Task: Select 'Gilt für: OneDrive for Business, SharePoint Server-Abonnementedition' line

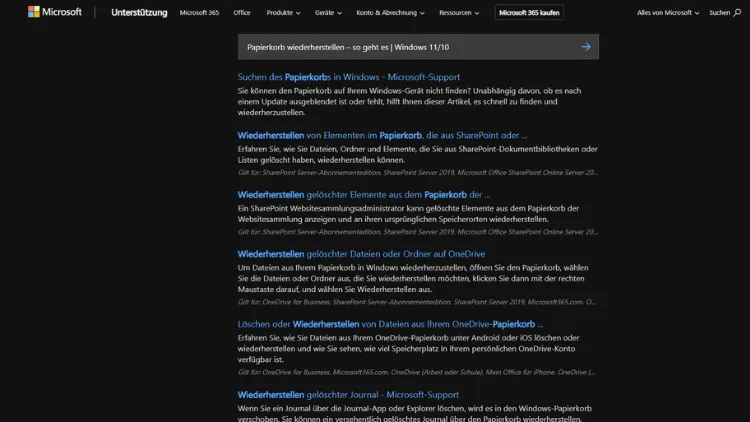Action: [x=417, y=302]
